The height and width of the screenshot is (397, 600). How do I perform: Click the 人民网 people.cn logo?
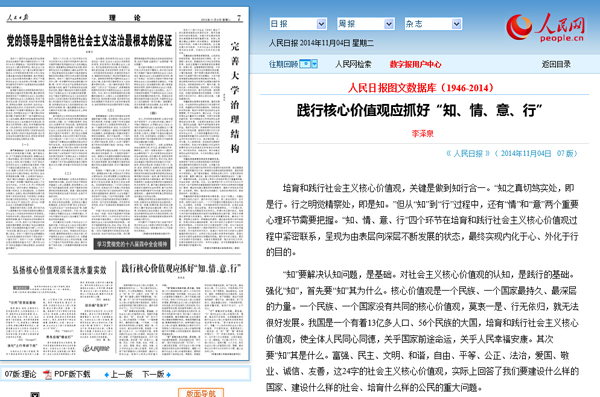click(545, 28)
